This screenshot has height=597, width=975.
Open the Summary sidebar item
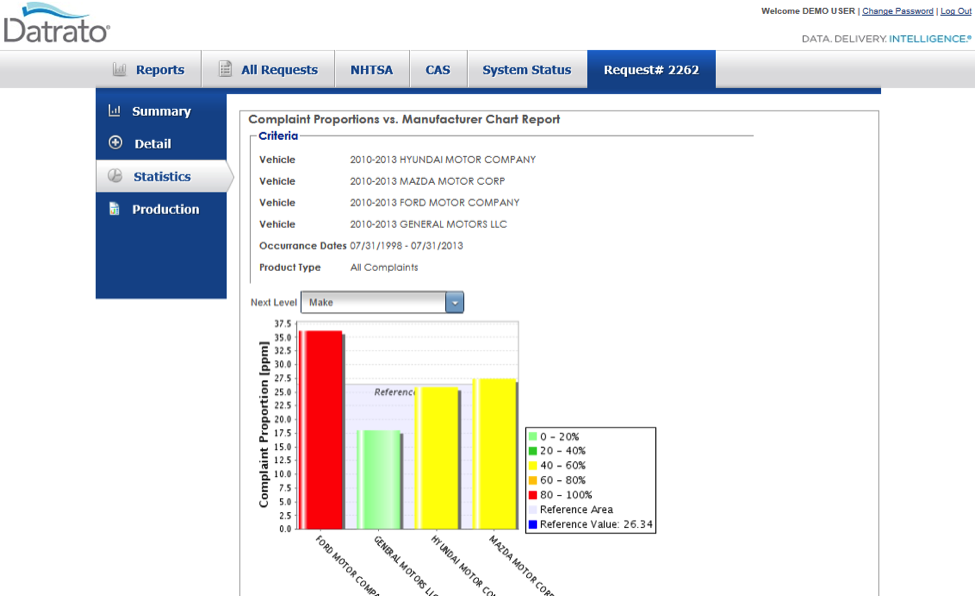point(161,111)
